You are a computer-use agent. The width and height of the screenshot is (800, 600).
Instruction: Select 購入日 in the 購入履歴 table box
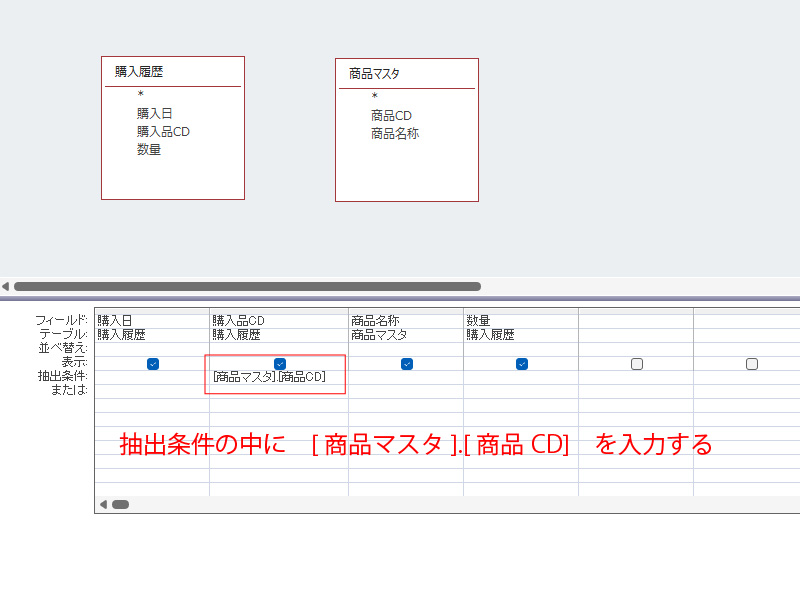(x=155, y=113)
